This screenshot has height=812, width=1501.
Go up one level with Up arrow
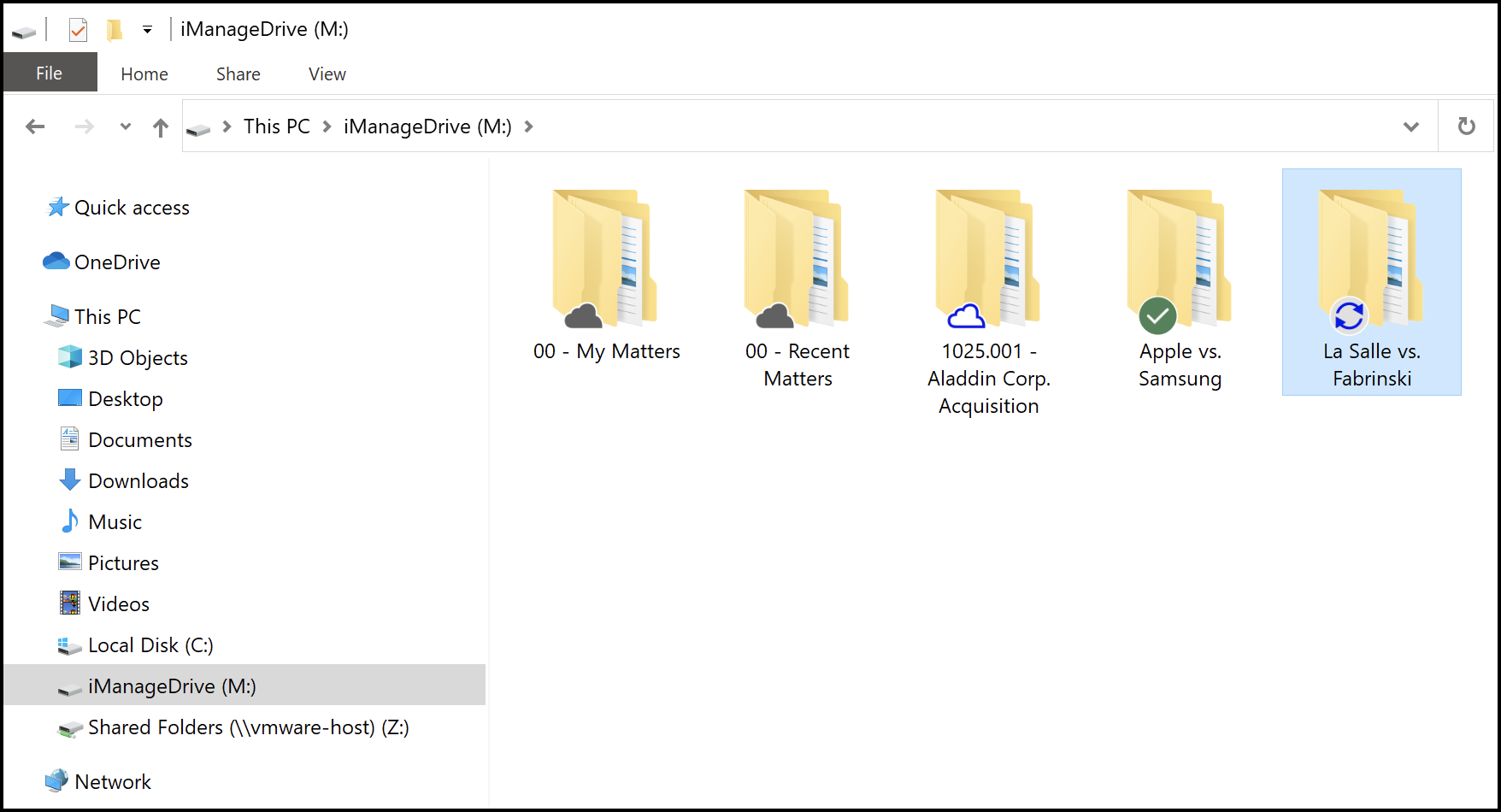(161, 127)
